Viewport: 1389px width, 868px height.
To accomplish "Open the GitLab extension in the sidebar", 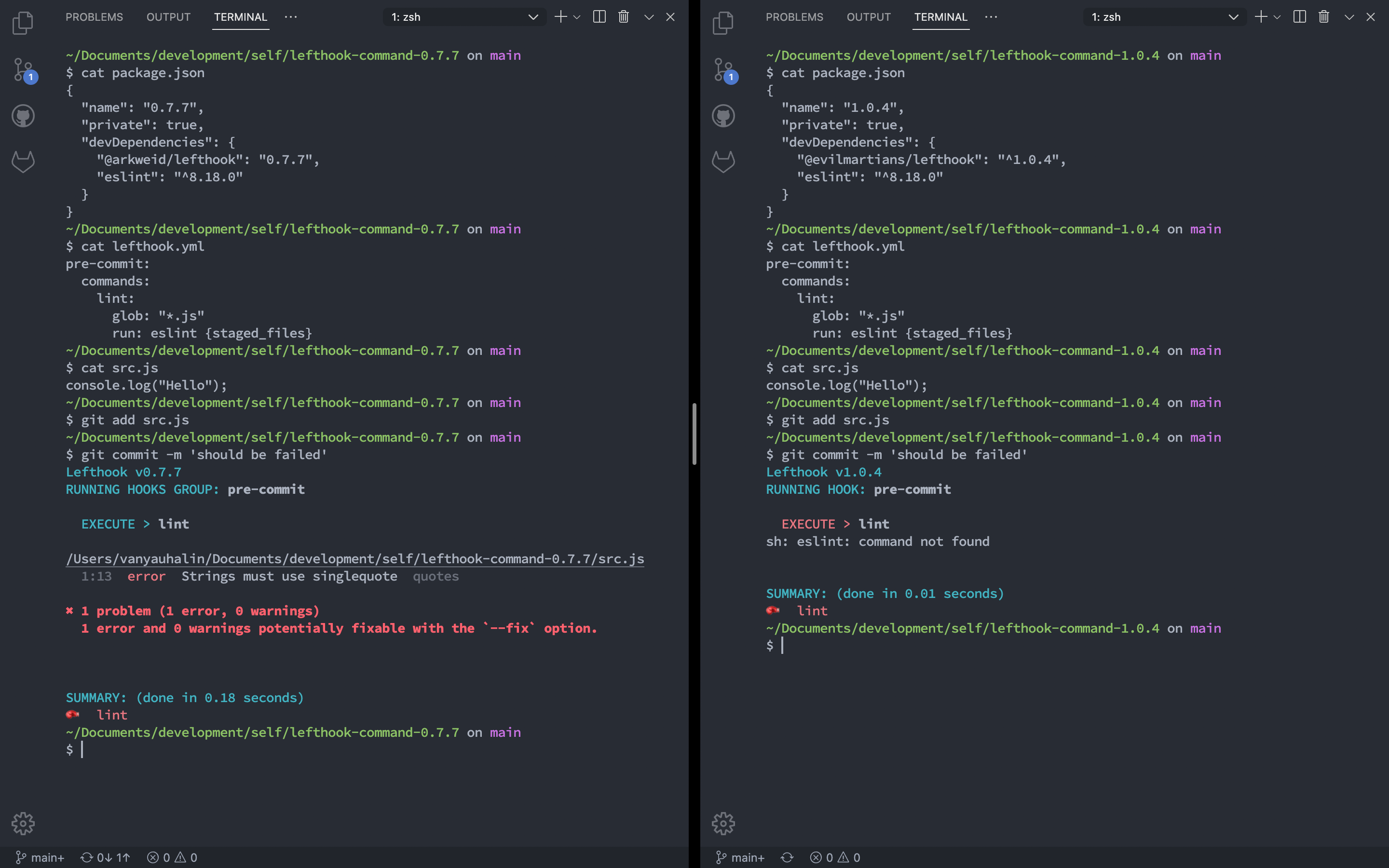I will [x=23, y=162].
